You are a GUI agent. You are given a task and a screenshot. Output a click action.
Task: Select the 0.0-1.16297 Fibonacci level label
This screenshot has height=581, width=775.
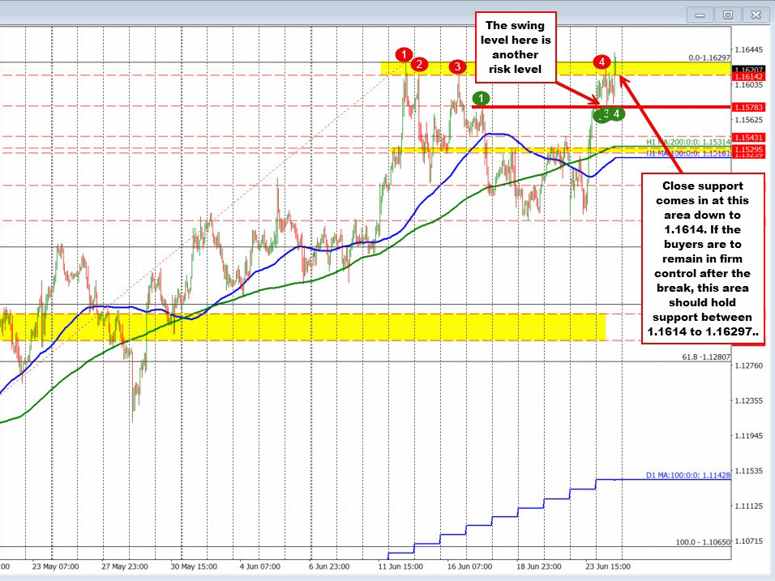(x=709, y=58)
